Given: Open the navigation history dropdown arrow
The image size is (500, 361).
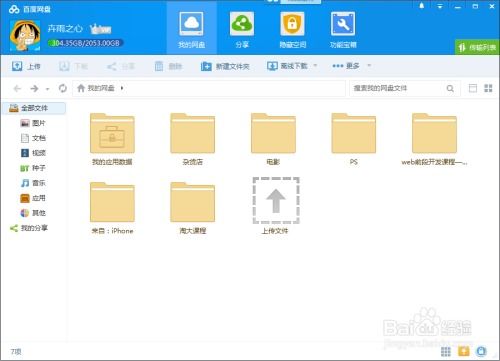Looking at the screenshot, I should coord(47,89).
